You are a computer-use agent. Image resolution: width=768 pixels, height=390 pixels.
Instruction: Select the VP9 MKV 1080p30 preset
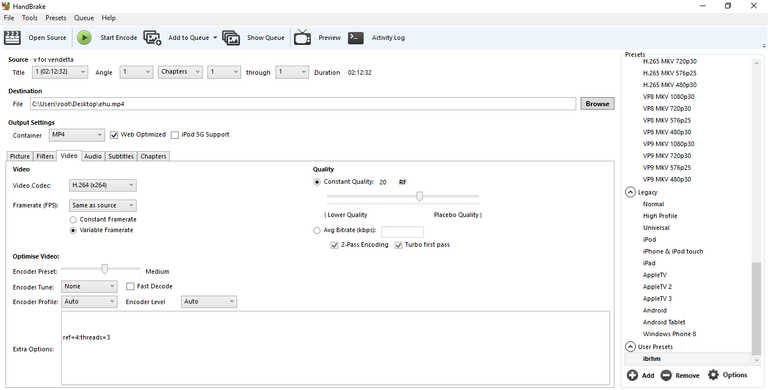click(668, 144)
